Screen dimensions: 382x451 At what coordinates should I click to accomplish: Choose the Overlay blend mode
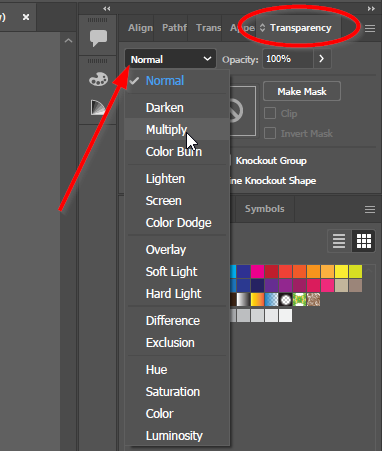(177, 250)
